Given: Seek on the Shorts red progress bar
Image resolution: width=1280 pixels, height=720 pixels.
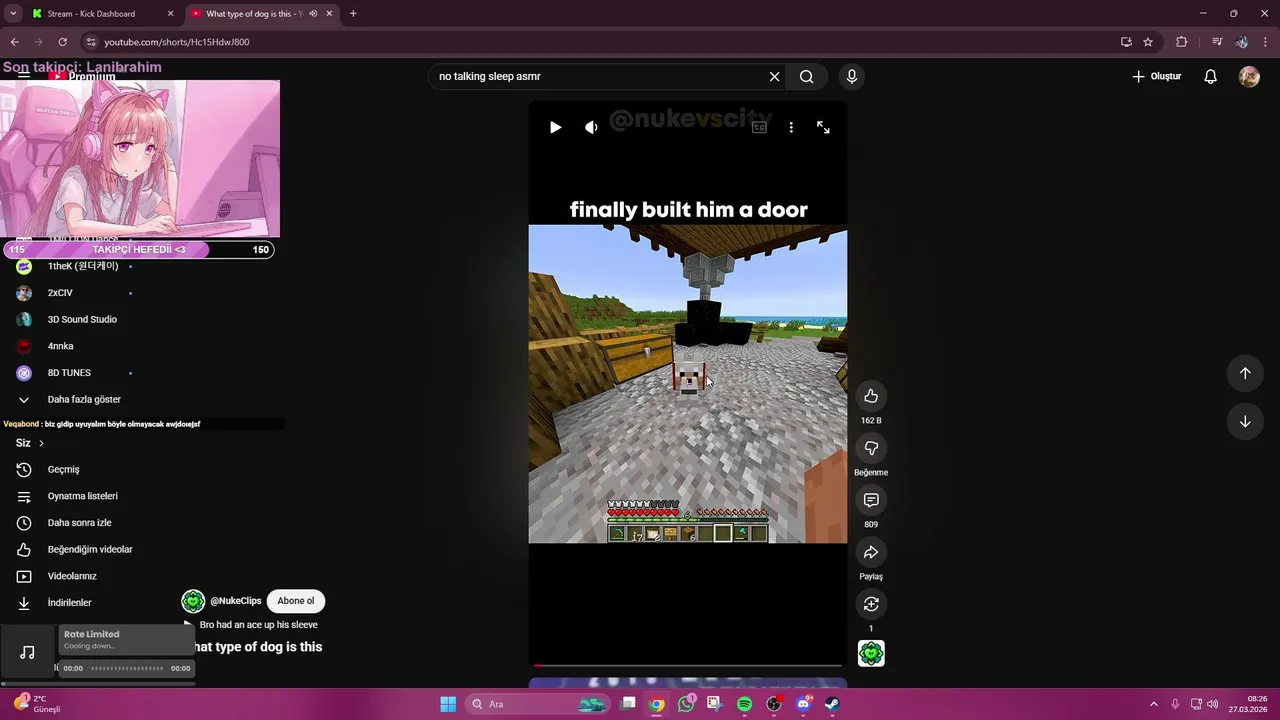Looking at the screenshot, I should [x=687, y=665].
